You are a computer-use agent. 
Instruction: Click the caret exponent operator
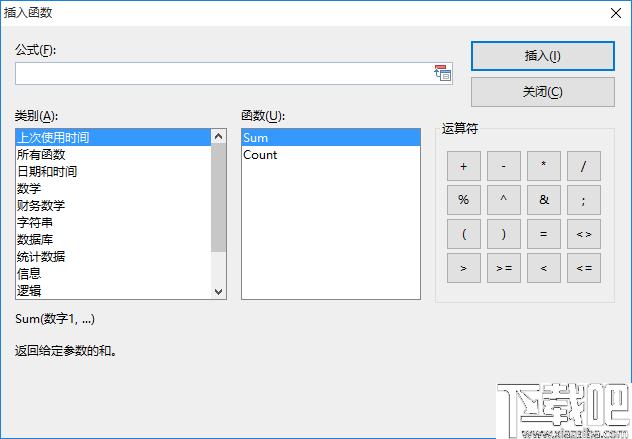(x=503, y=200)
